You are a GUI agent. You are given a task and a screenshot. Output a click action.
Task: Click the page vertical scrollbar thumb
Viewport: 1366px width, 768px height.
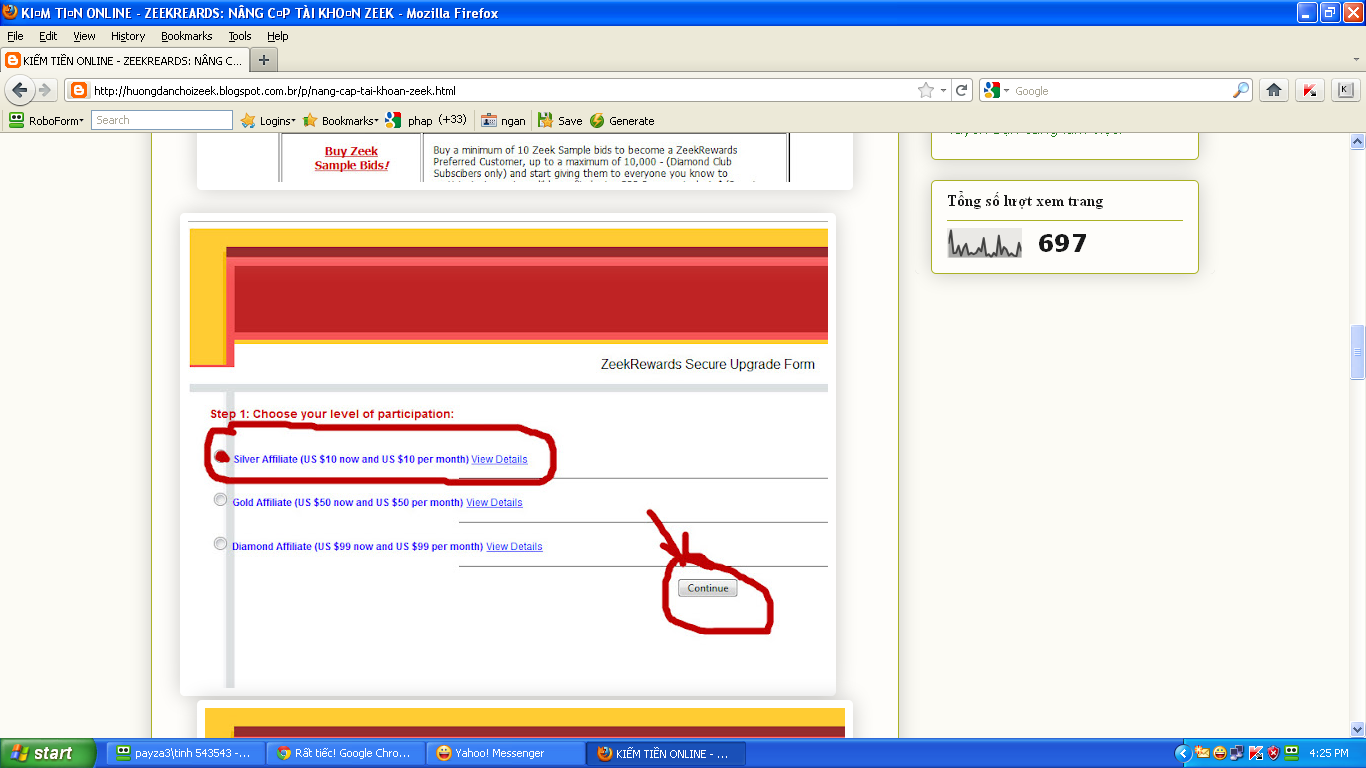1357,352
